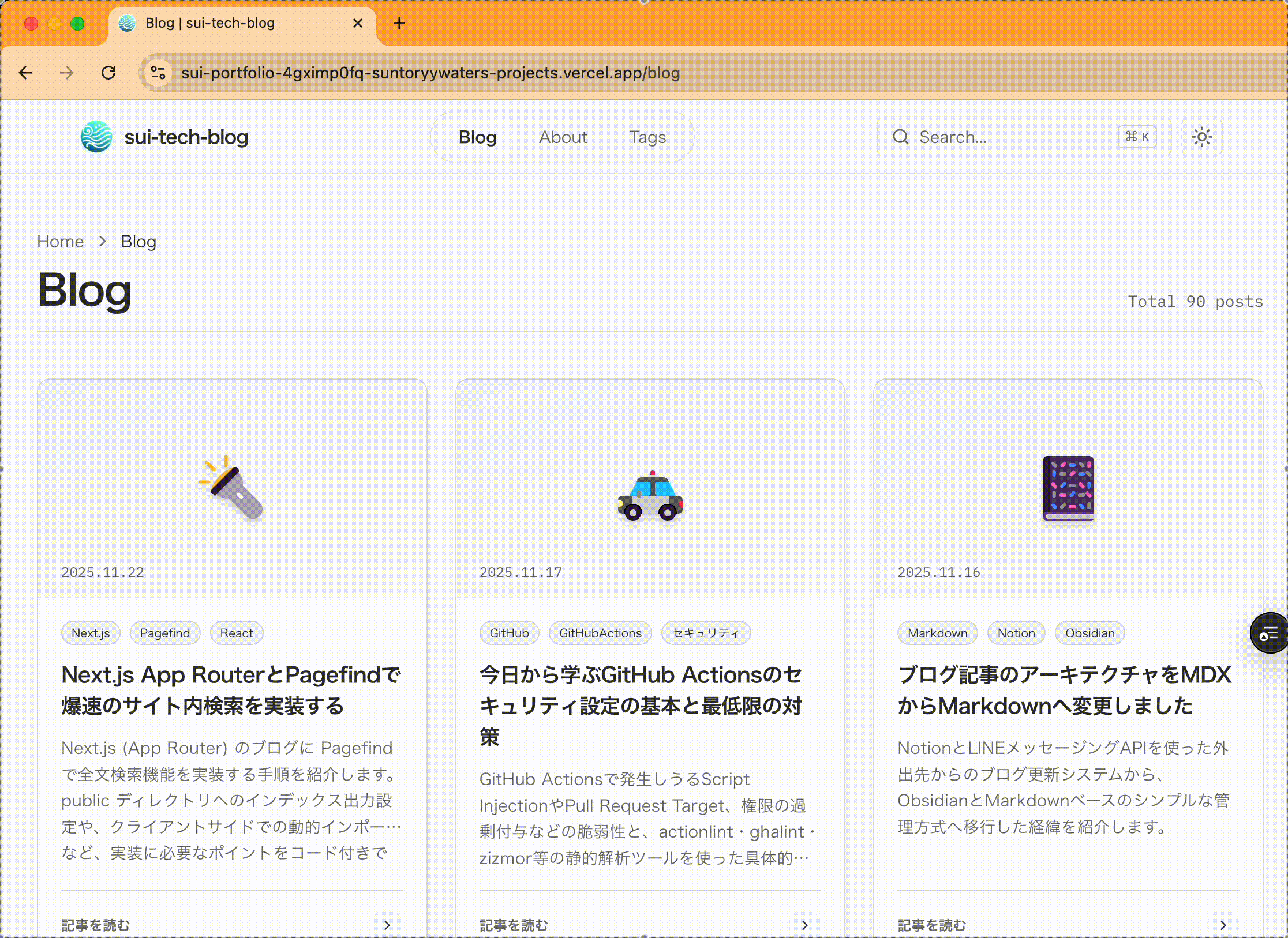
Task: Open the About navigation item
Action: click(x=563, y=137)
